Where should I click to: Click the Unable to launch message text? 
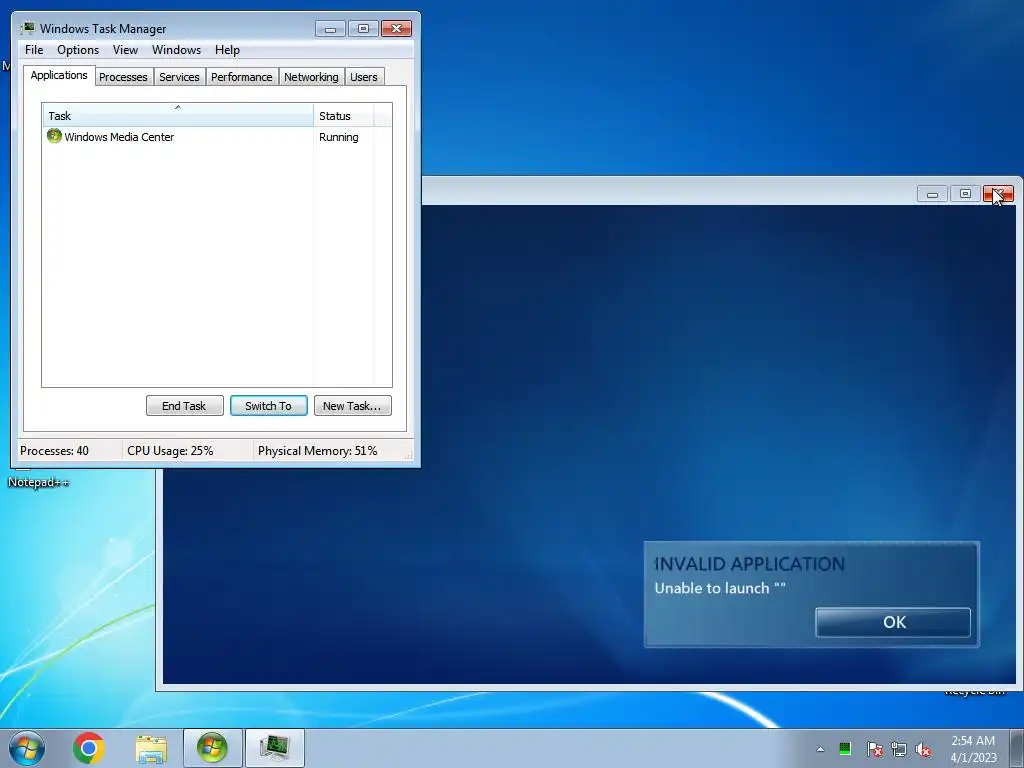tap(720, 588)
